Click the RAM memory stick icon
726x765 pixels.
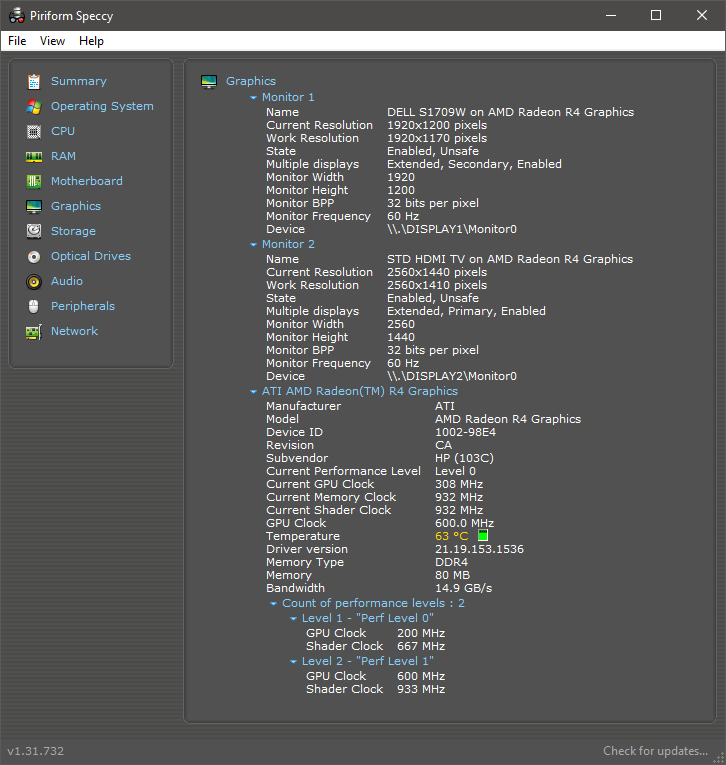click(34, 157)
